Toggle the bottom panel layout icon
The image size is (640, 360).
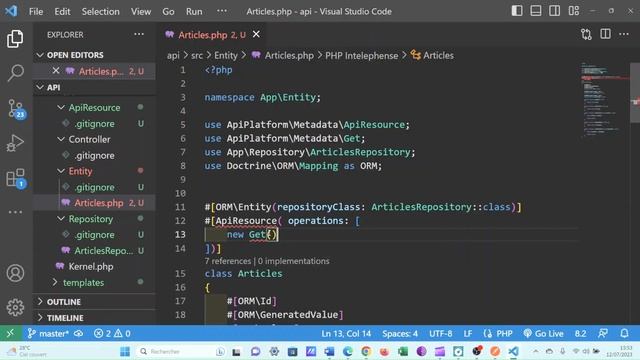[536, 11]
